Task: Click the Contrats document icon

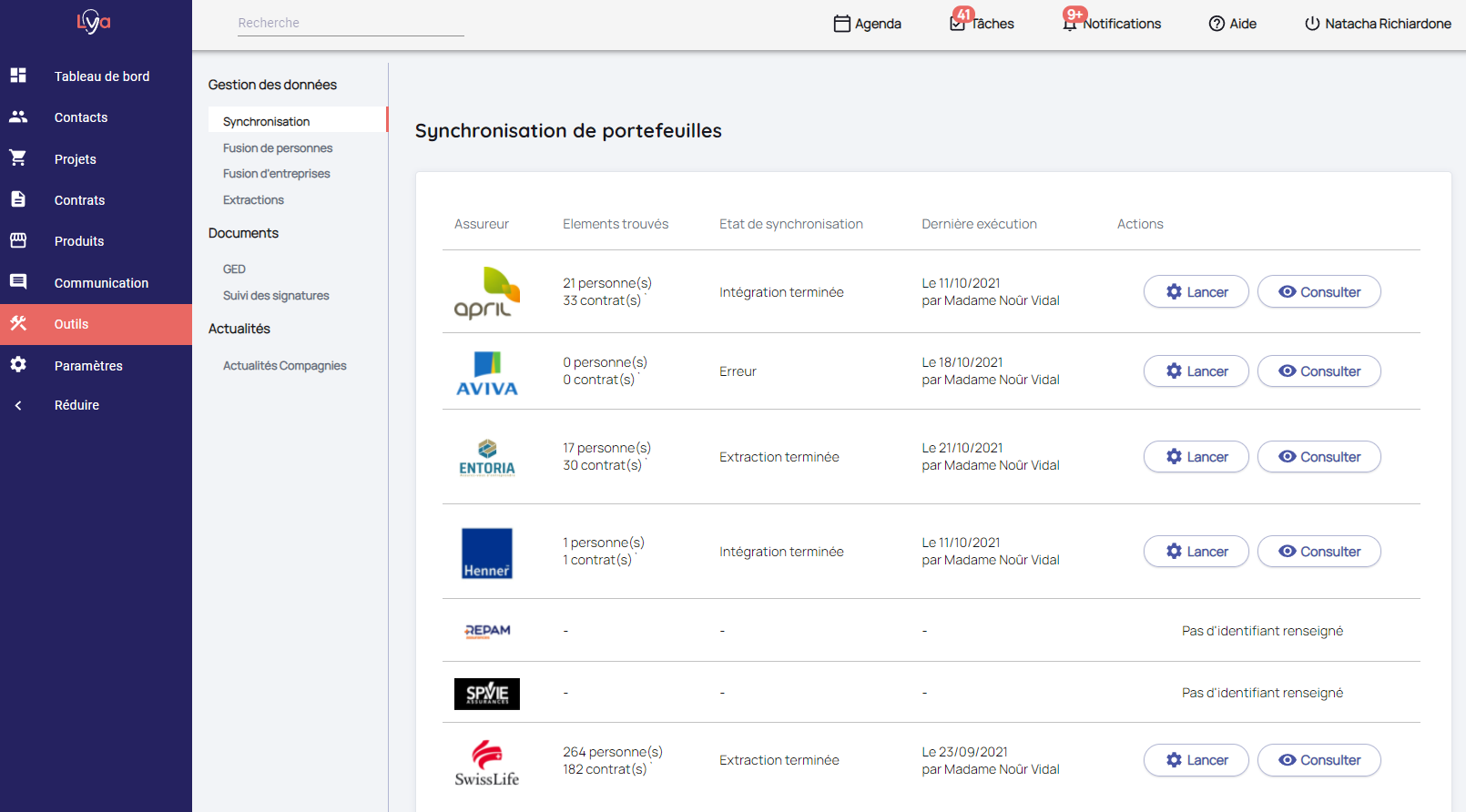Action: coord(18,199)
